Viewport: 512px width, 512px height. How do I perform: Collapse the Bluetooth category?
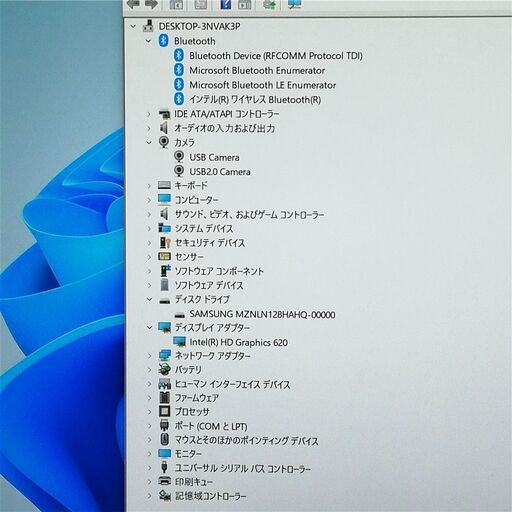pyautogui.click(x=149, y=41)
